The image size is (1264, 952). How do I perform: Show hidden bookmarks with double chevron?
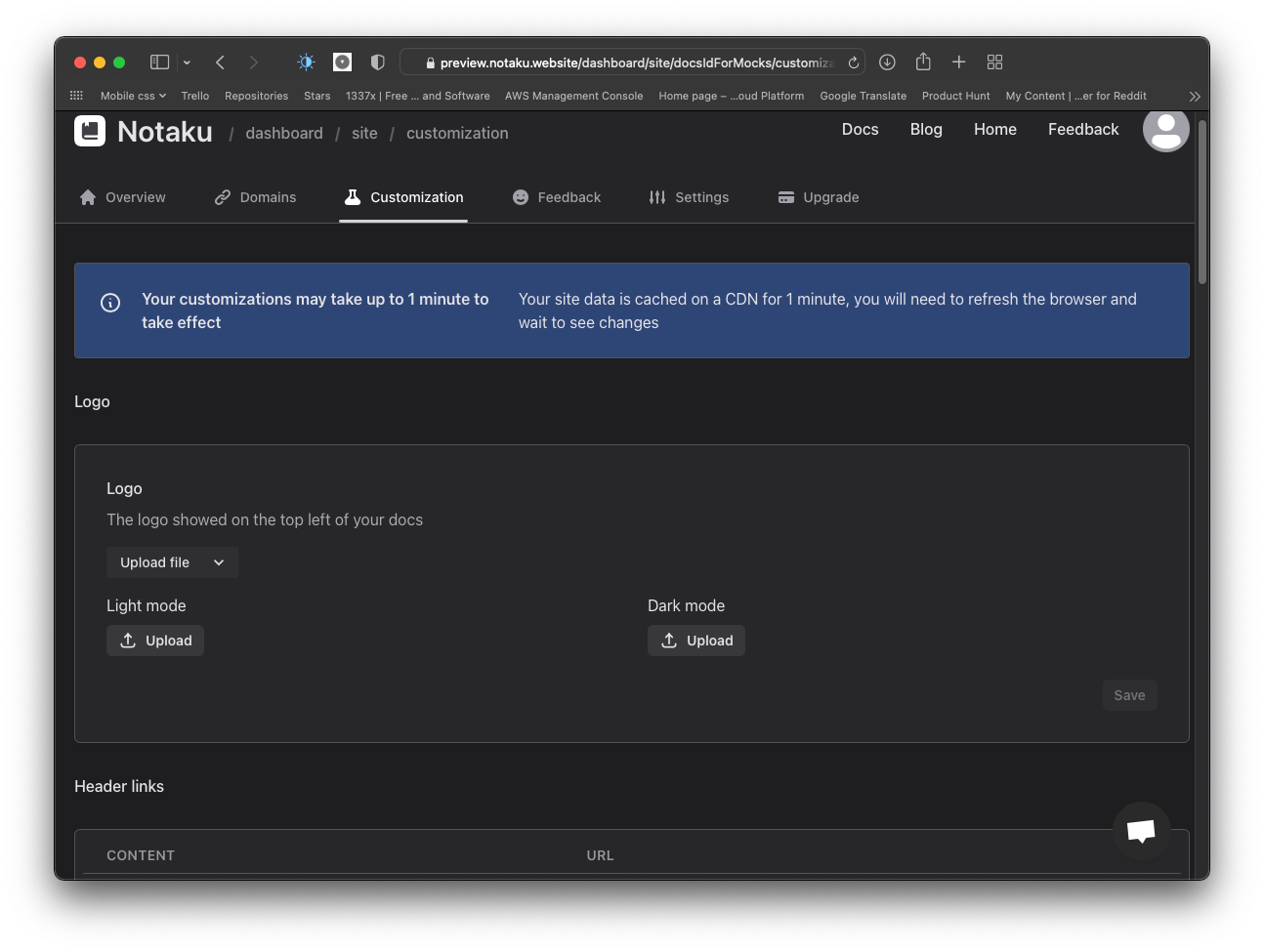[x=1195, y=96]
